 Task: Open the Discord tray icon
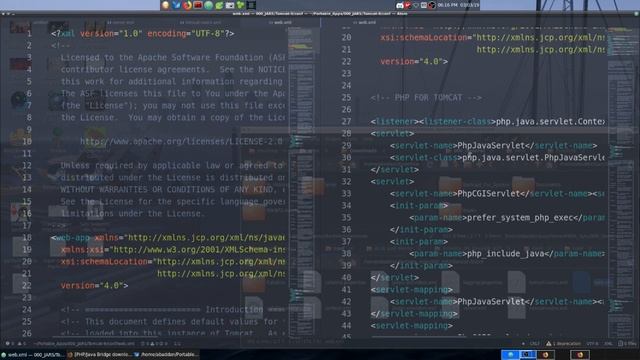pyautogui.click(x=400, y=5)
